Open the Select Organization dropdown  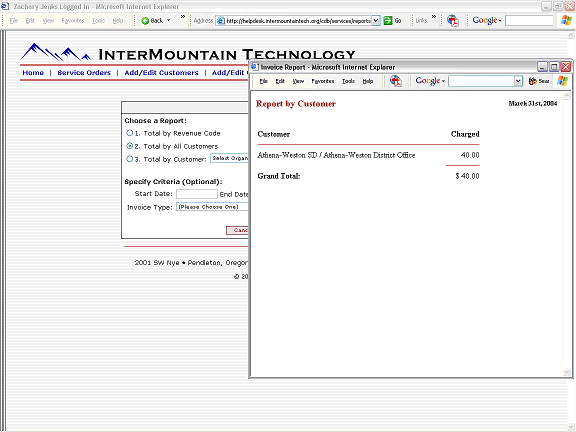pos(230,158)
